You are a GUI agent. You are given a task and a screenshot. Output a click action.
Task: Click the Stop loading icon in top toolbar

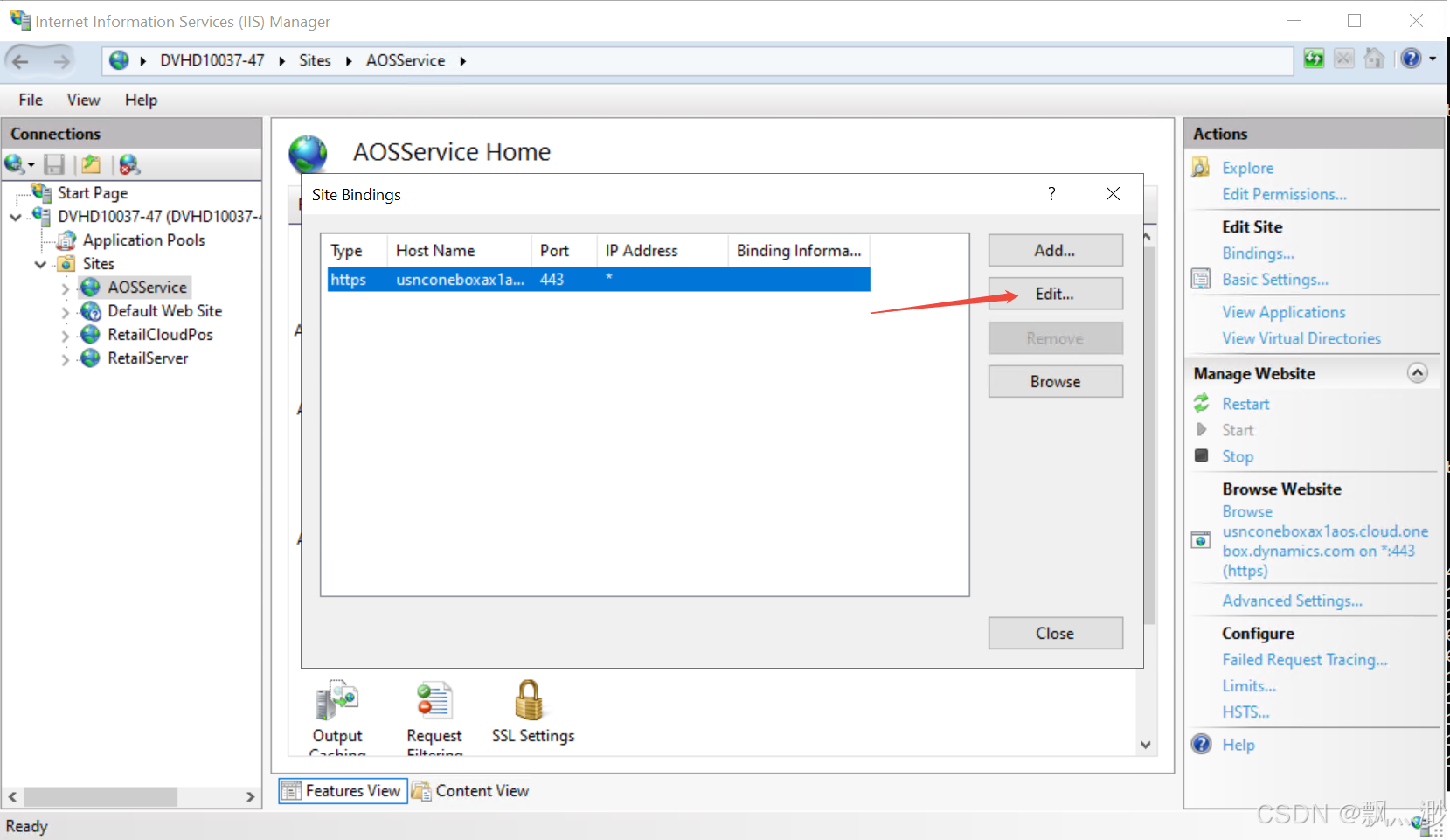click(1344, 59)
